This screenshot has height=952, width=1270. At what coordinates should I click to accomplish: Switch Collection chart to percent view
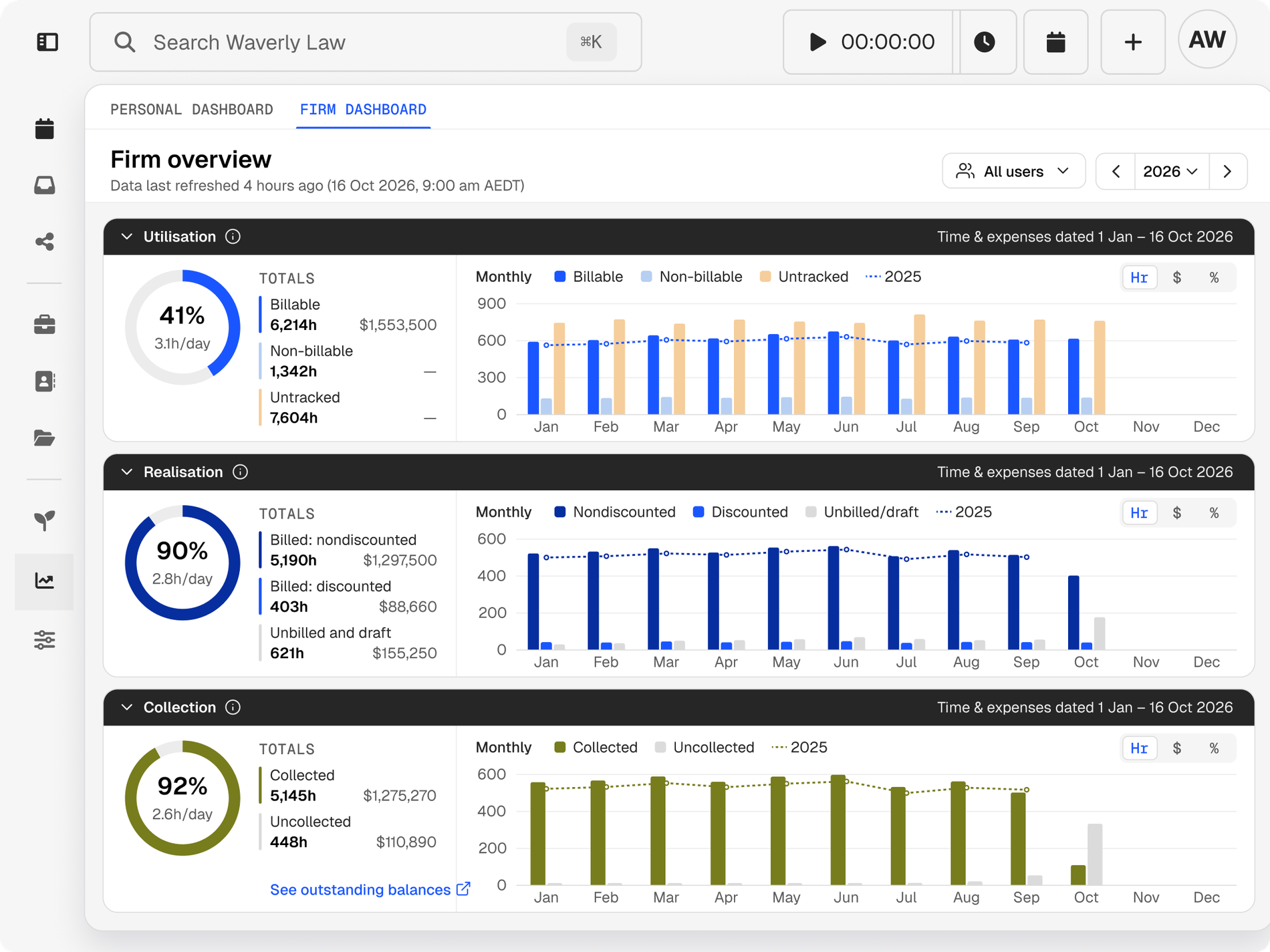pyautogui.click(x=1215, y=748)
